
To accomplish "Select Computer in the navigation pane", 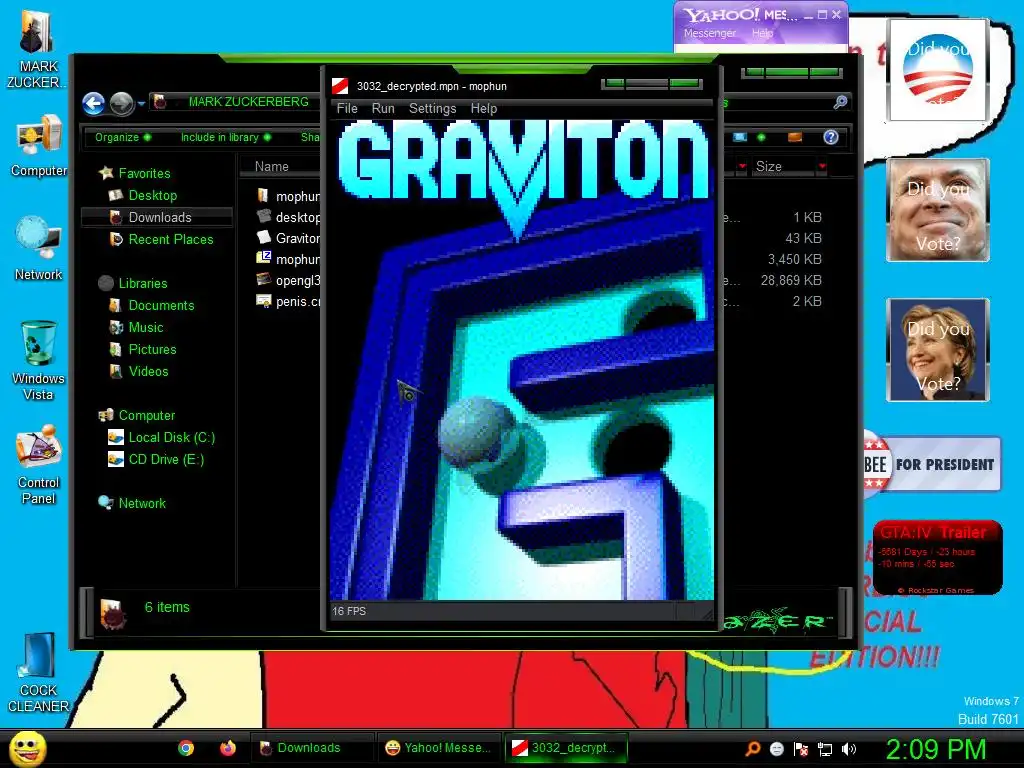I will [146, 415].
